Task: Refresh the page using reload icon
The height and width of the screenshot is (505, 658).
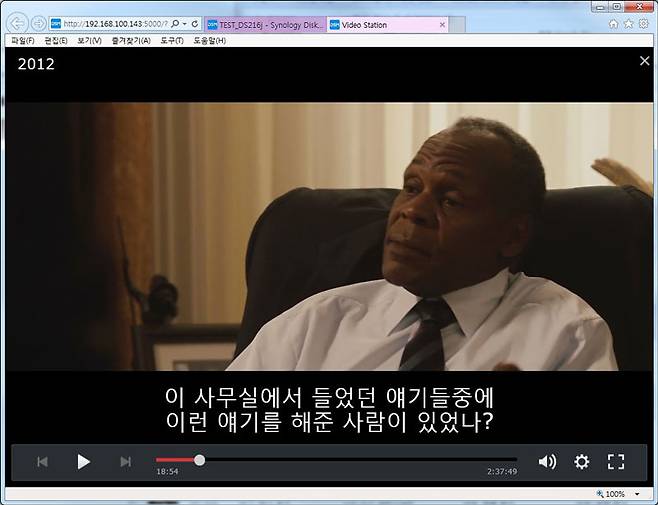Action: [x=195, y=24]
